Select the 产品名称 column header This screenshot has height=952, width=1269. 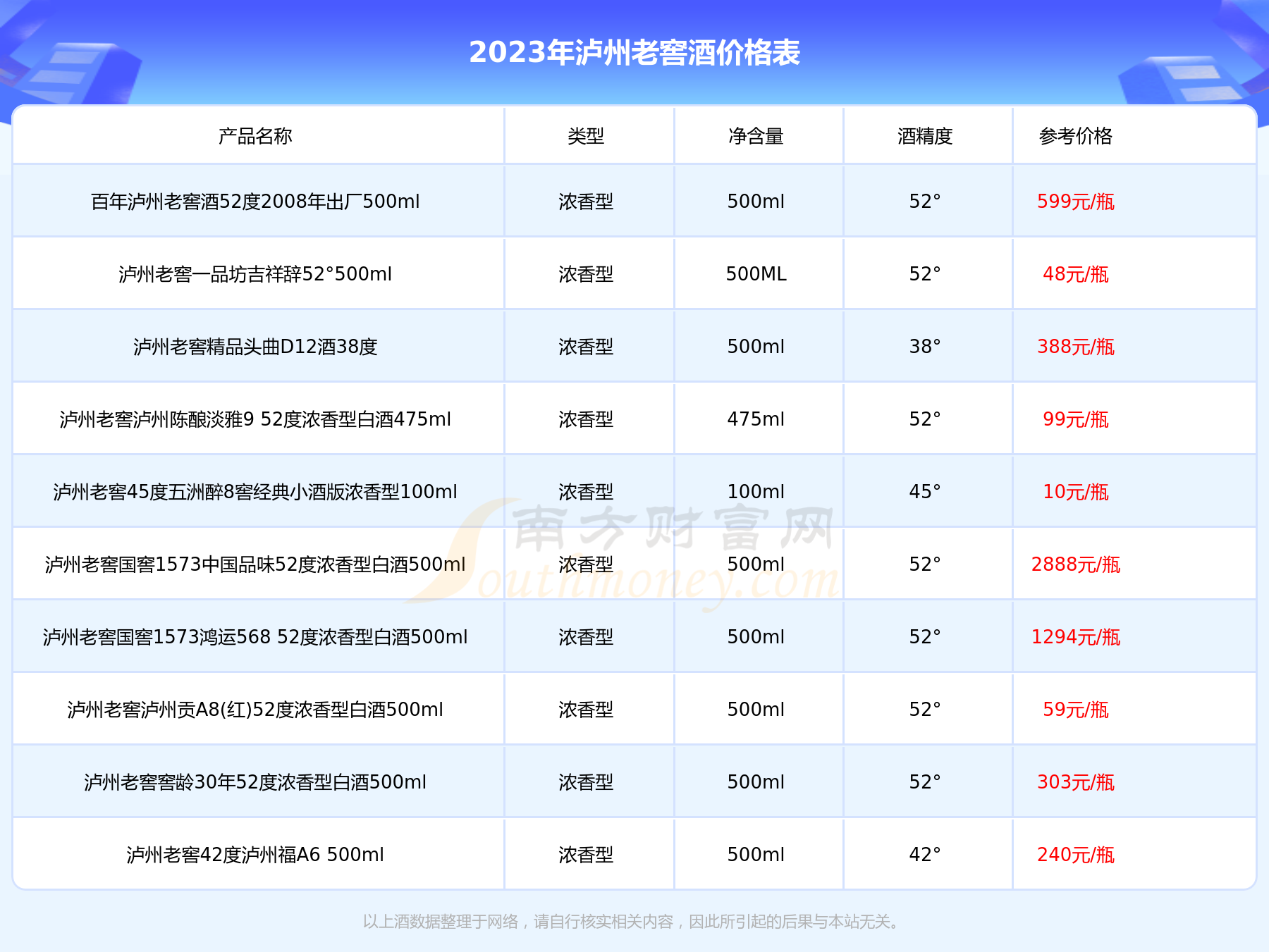click(x=255, y=136)
